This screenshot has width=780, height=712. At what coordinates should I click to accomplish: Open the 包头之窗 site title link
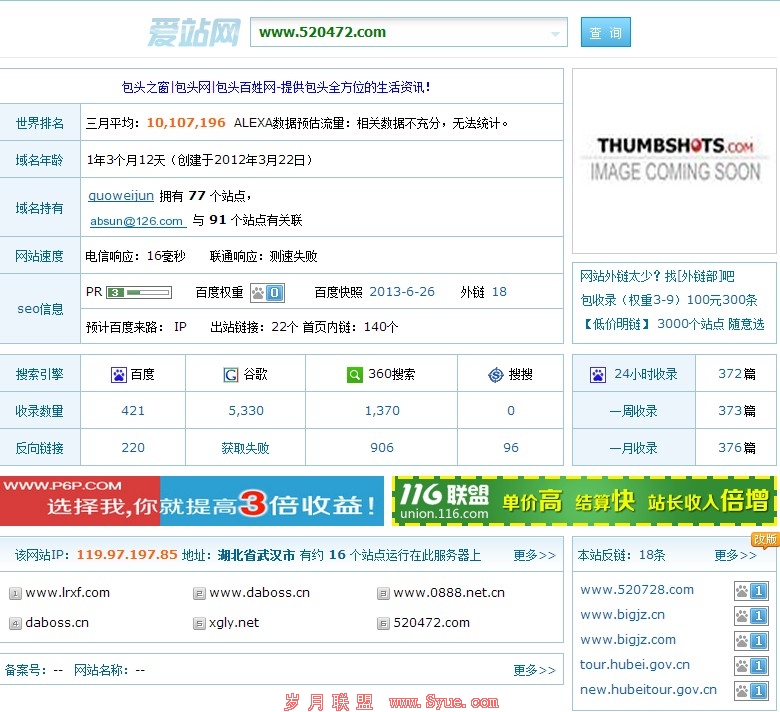(276, 87)
